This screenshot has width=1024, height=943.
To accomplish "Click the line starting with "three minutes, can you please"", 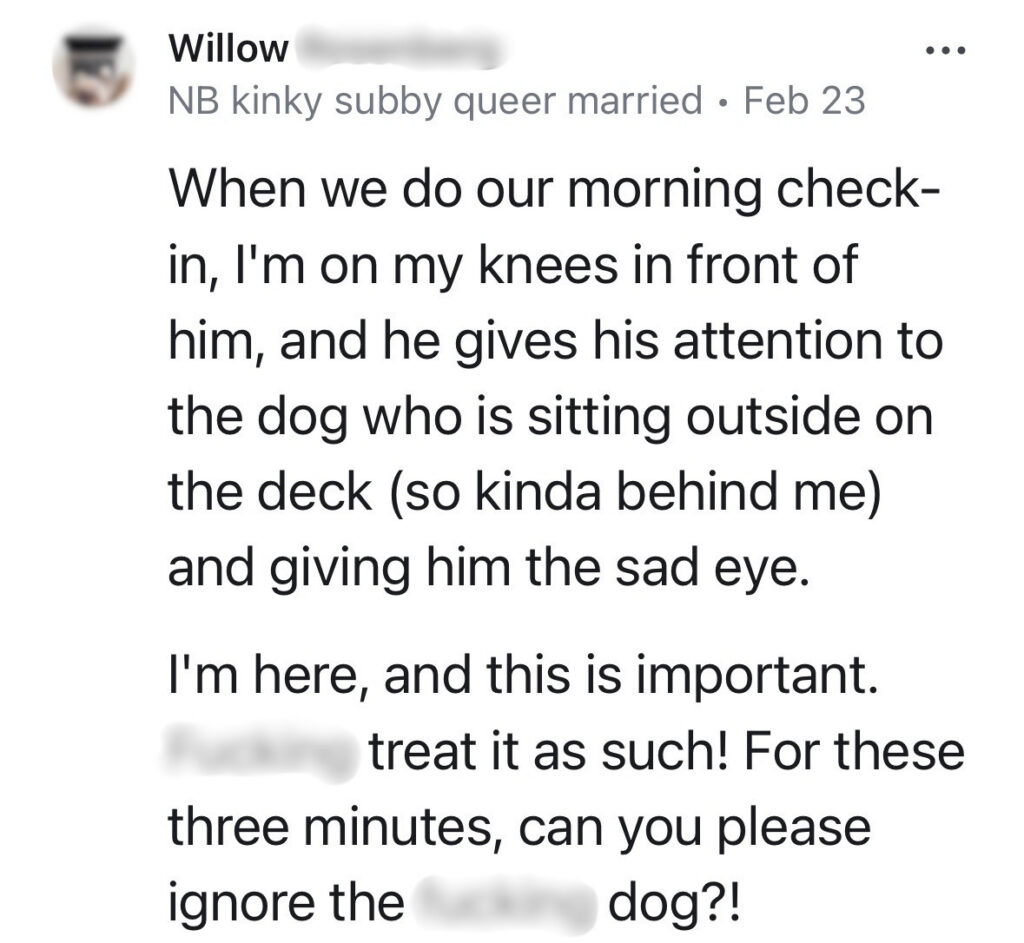I will pyautogui.click(x=519, y=826).
